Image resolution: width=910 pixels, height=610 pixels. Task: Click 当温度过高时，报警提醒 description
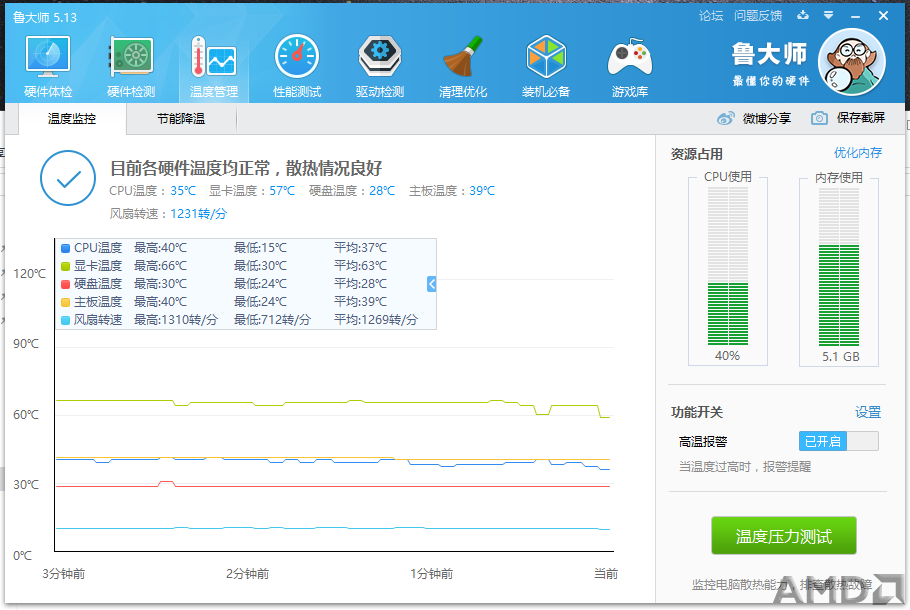(x=745, y=467)
